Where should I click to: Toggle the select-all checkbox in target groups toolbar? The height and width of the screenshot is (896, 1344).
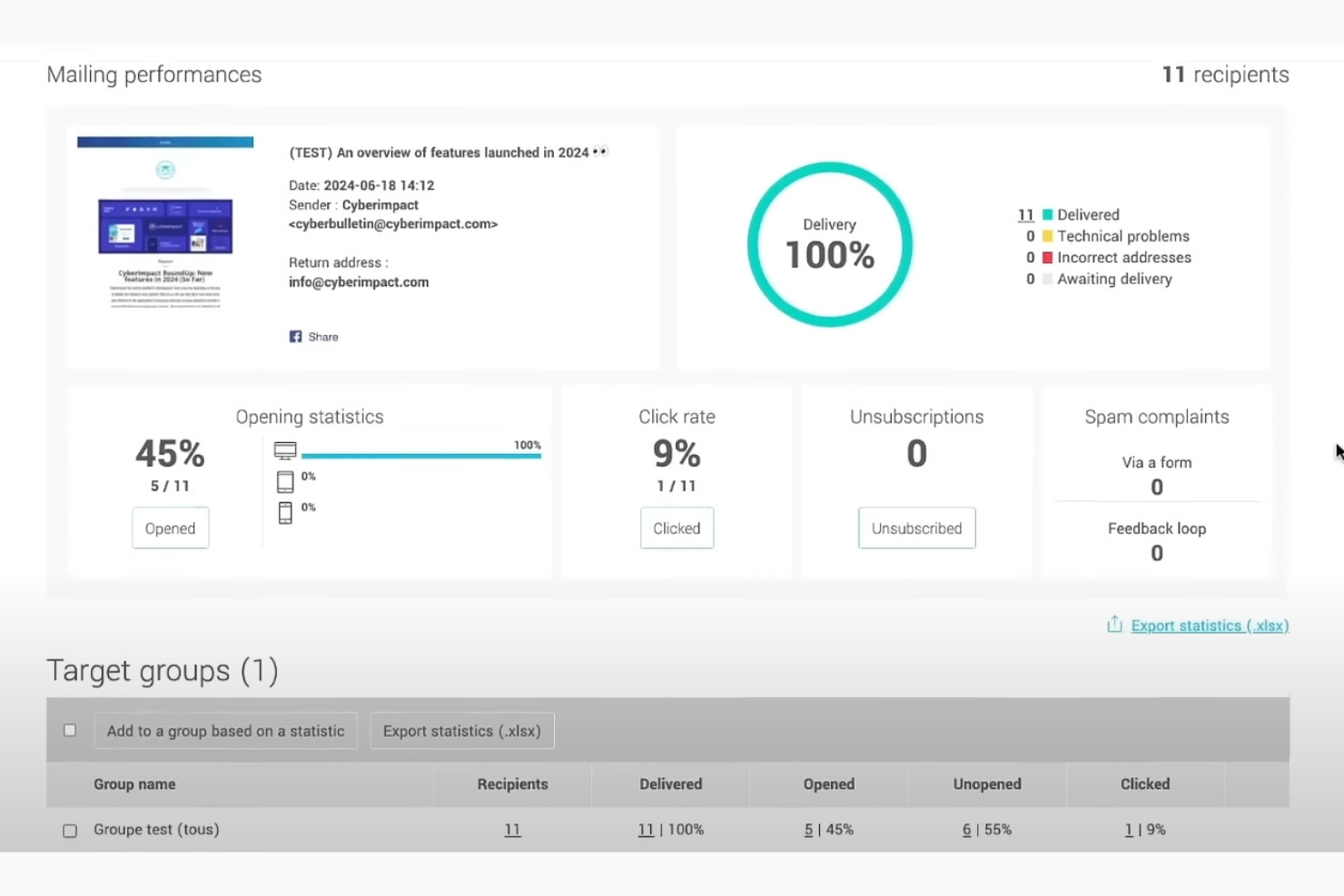coord(70,731)
